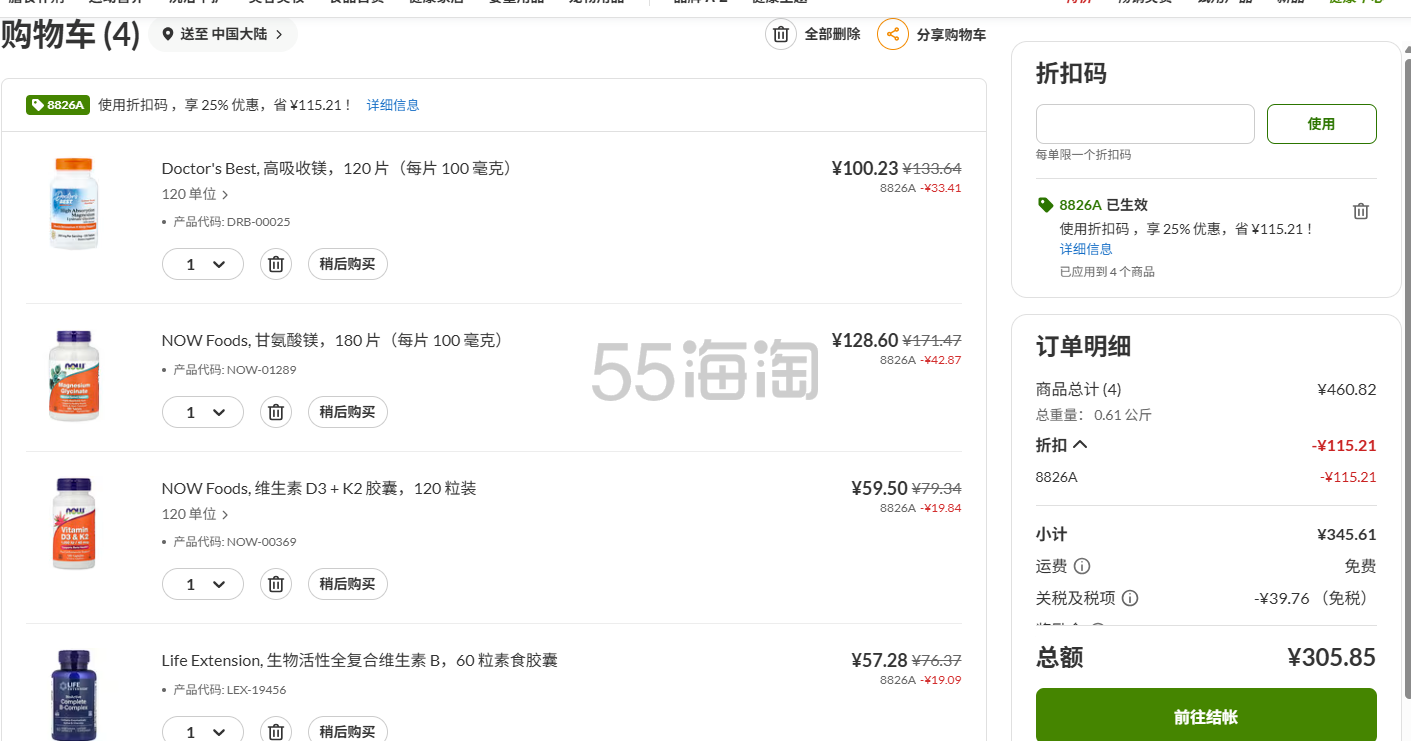Open promo details link in cart banner
This screenshot has height=741, width=1411.
click(x=393, y=105)
